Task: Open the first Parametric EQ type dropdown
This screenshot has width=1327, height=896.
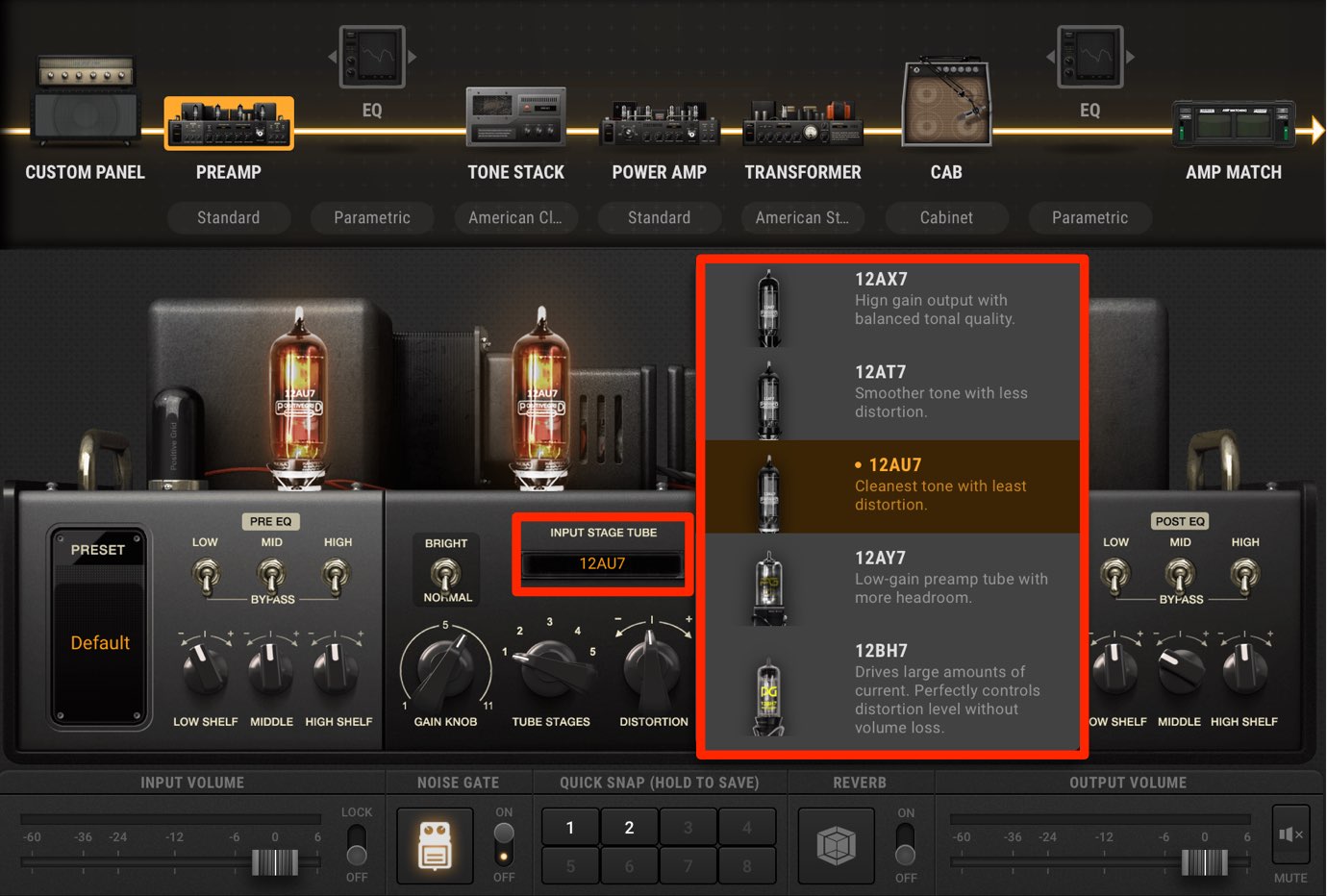Action: [372, 217]
